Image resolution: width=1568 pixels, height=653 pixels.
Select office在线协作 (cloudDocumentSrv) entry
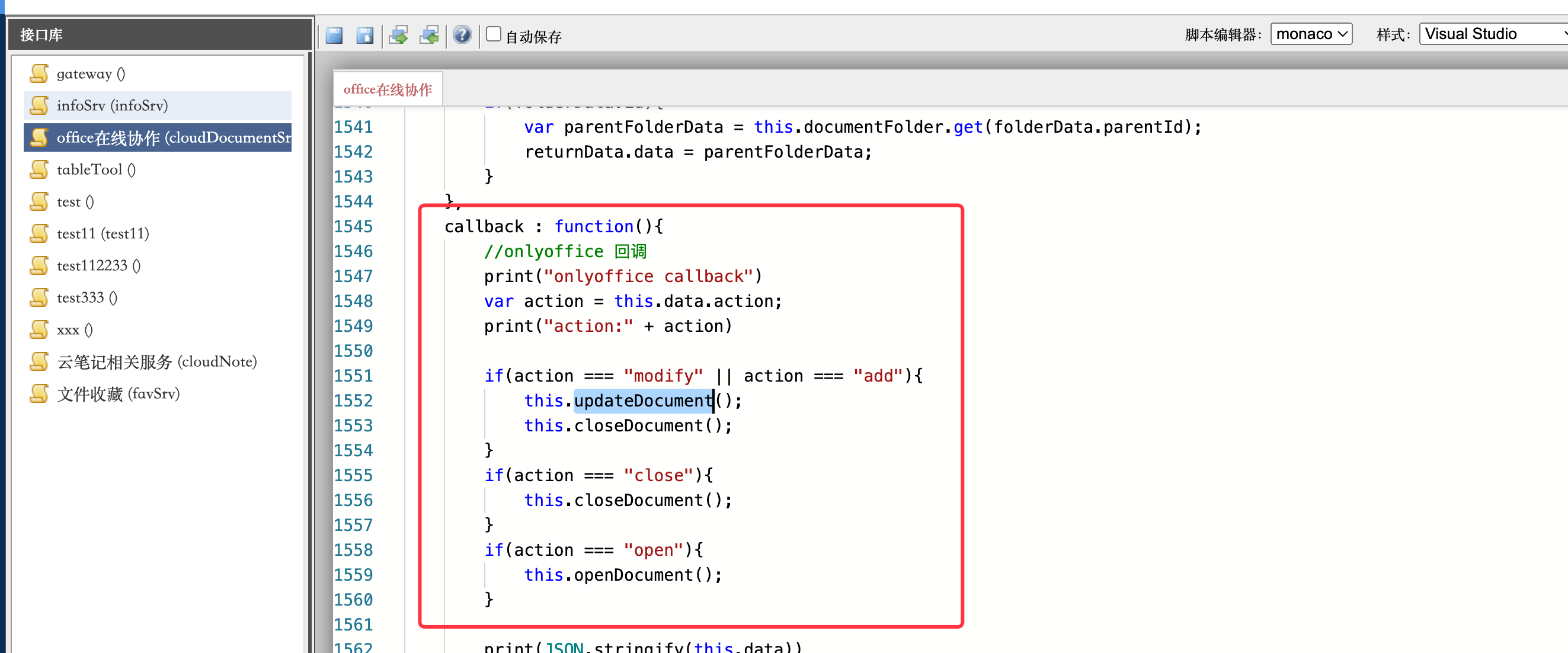point(173,137)
